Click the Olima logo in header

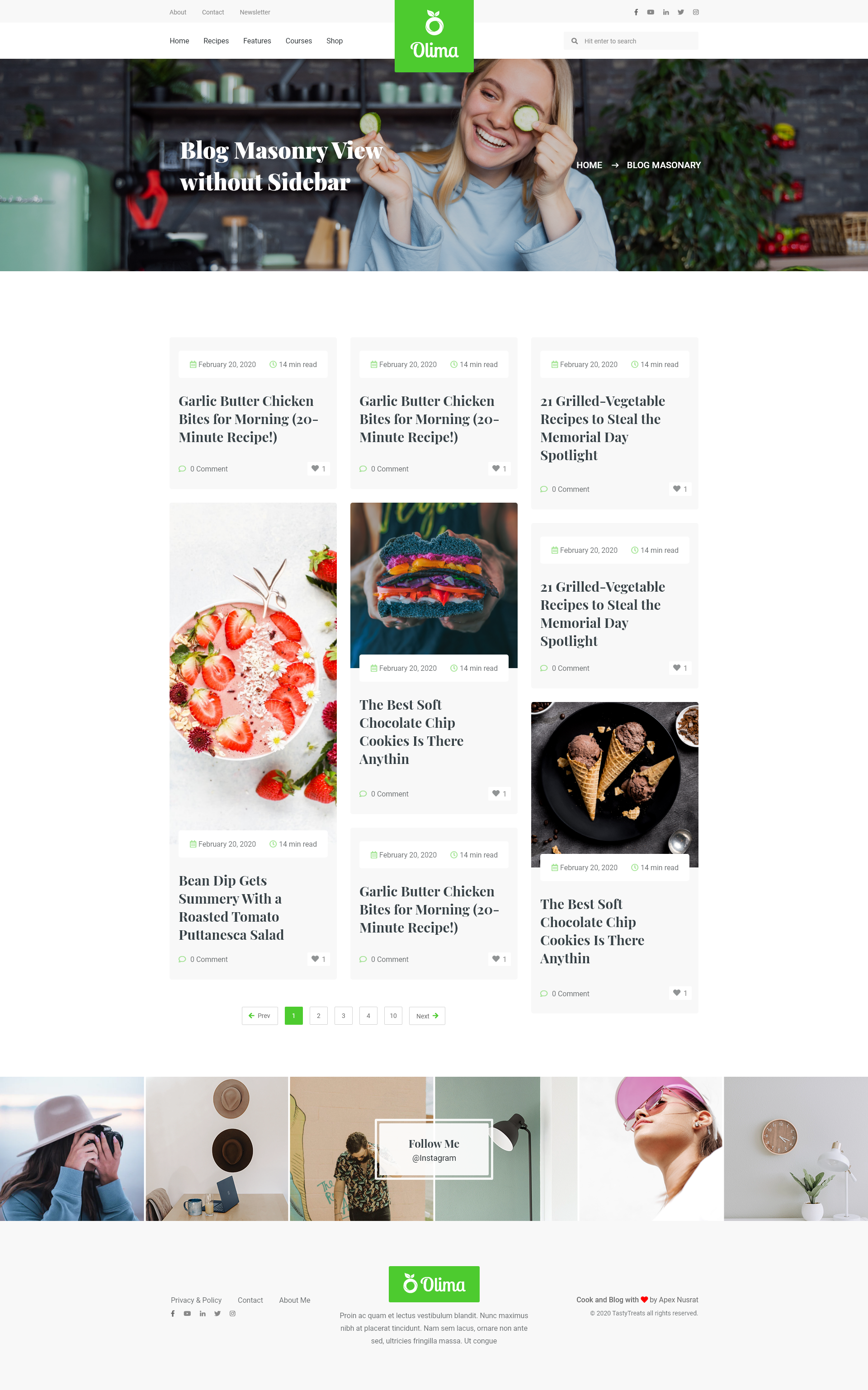(x=434, y=36)
